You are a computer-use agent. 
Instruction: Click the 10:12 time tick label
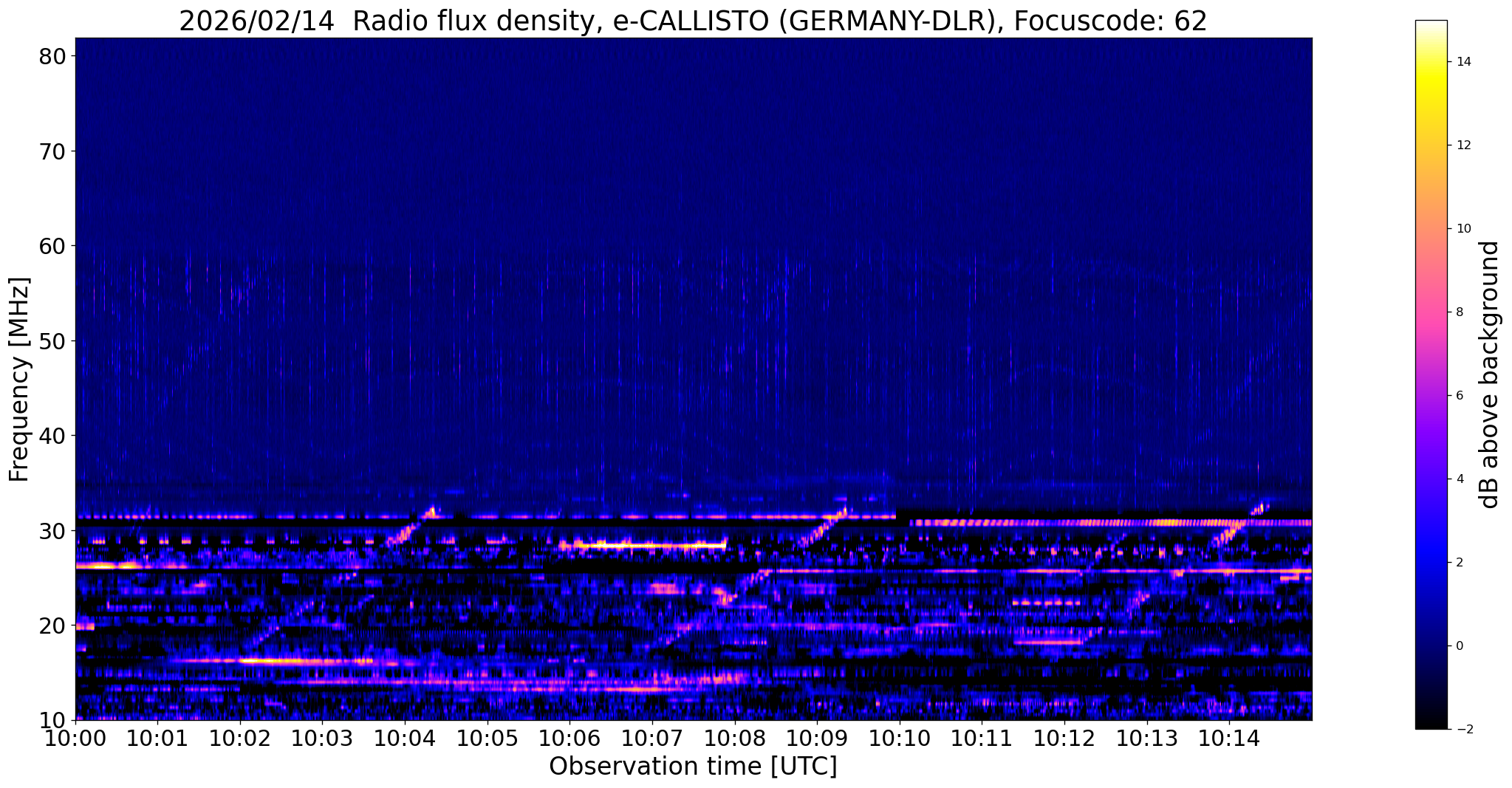1064,739
